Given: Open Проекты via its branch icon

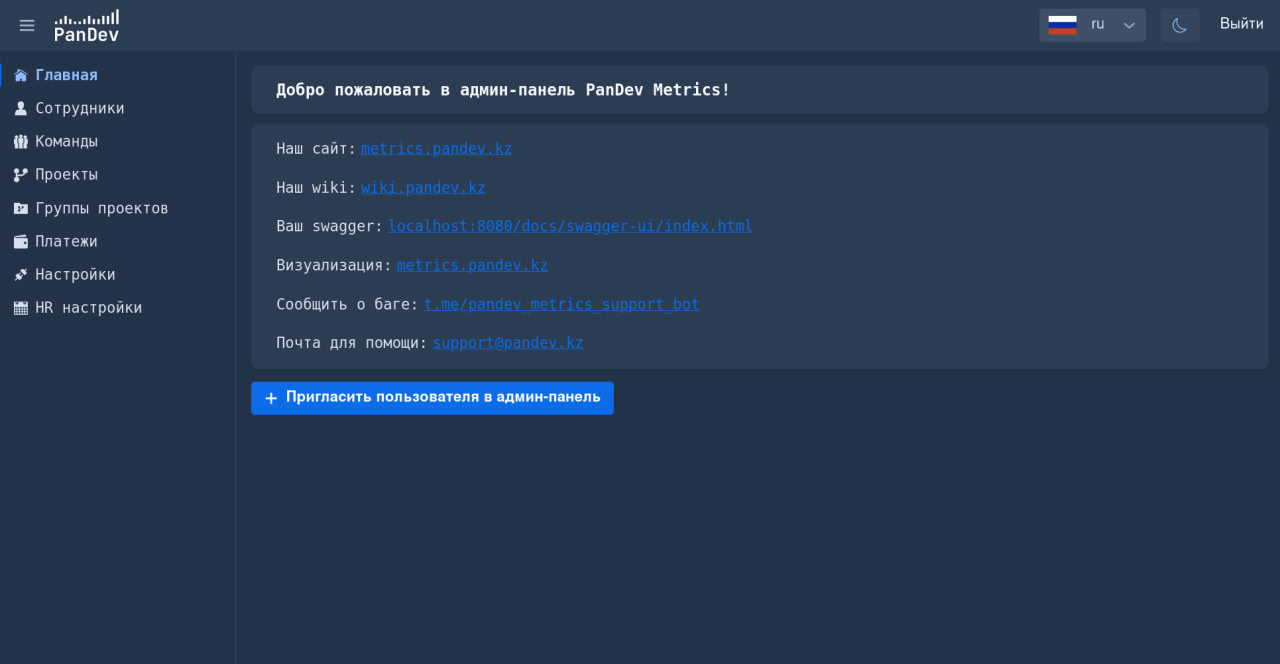Looking at the screenshot, I should (x=20, y=174).
